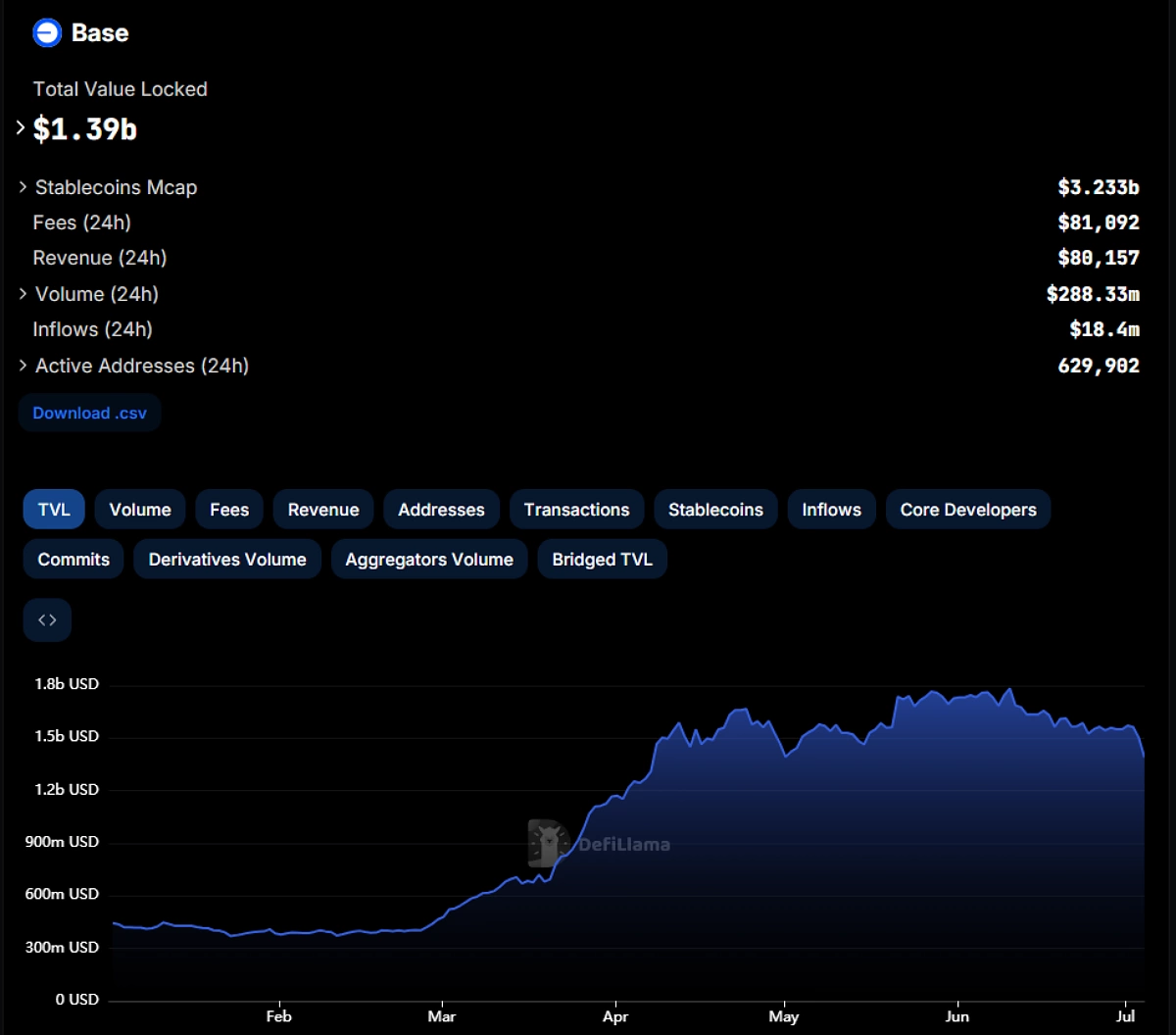
Task: Click the 1.2b USD axis label
Action: (x=67, y=789)
